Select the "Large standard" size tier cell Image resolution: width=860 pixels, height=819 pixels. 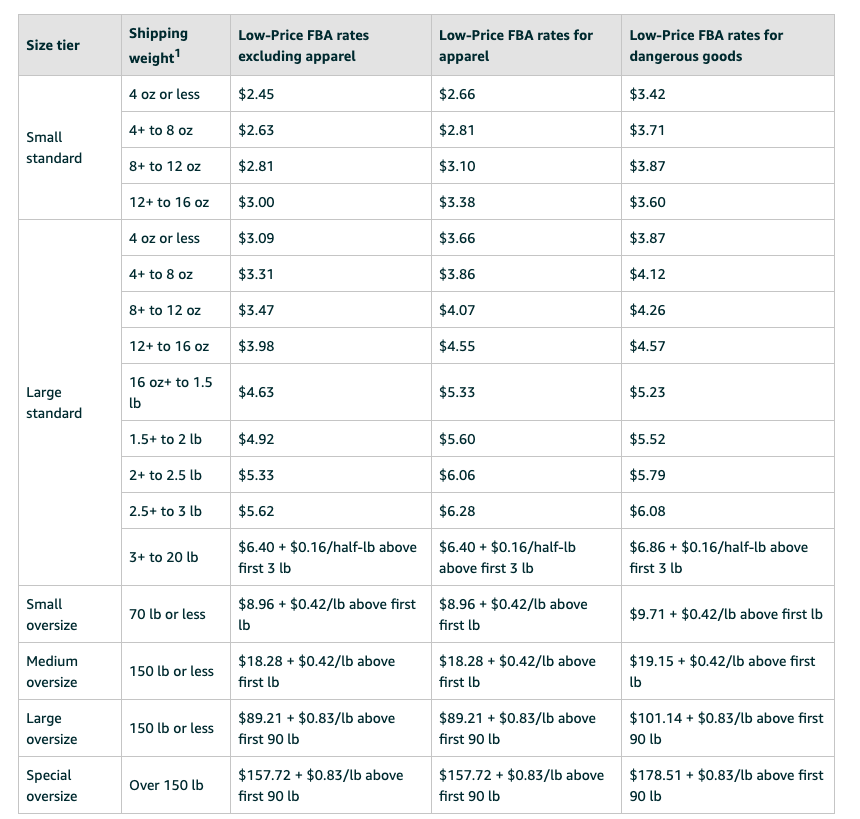[54, 403]
